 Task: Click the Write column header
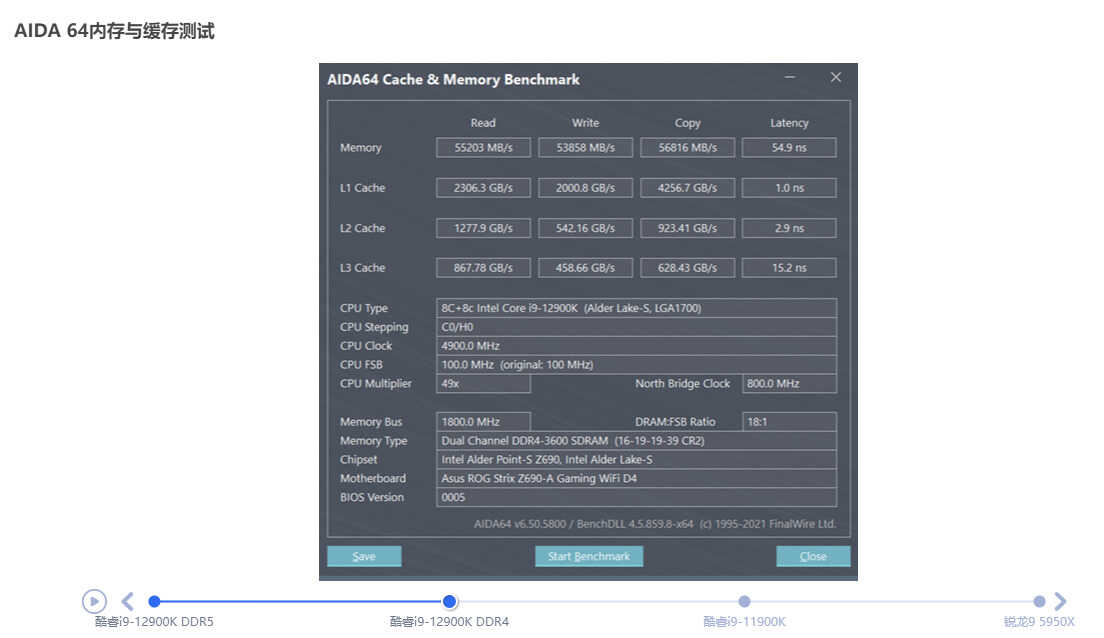point(585,123)
